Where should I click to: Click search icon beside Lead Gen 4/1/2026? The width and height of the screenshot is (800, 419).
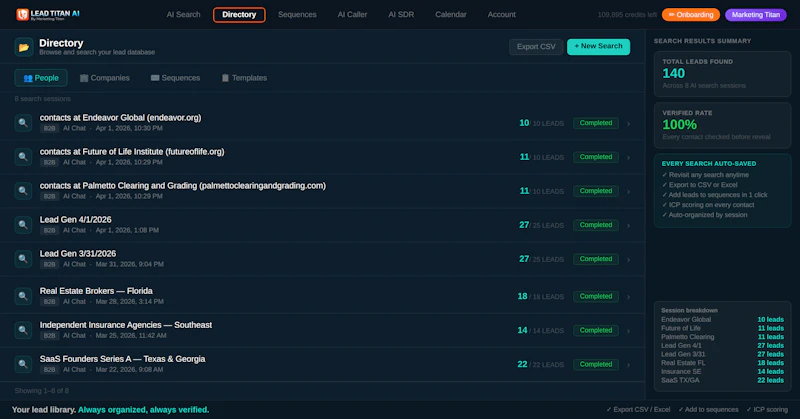[23, 225]
